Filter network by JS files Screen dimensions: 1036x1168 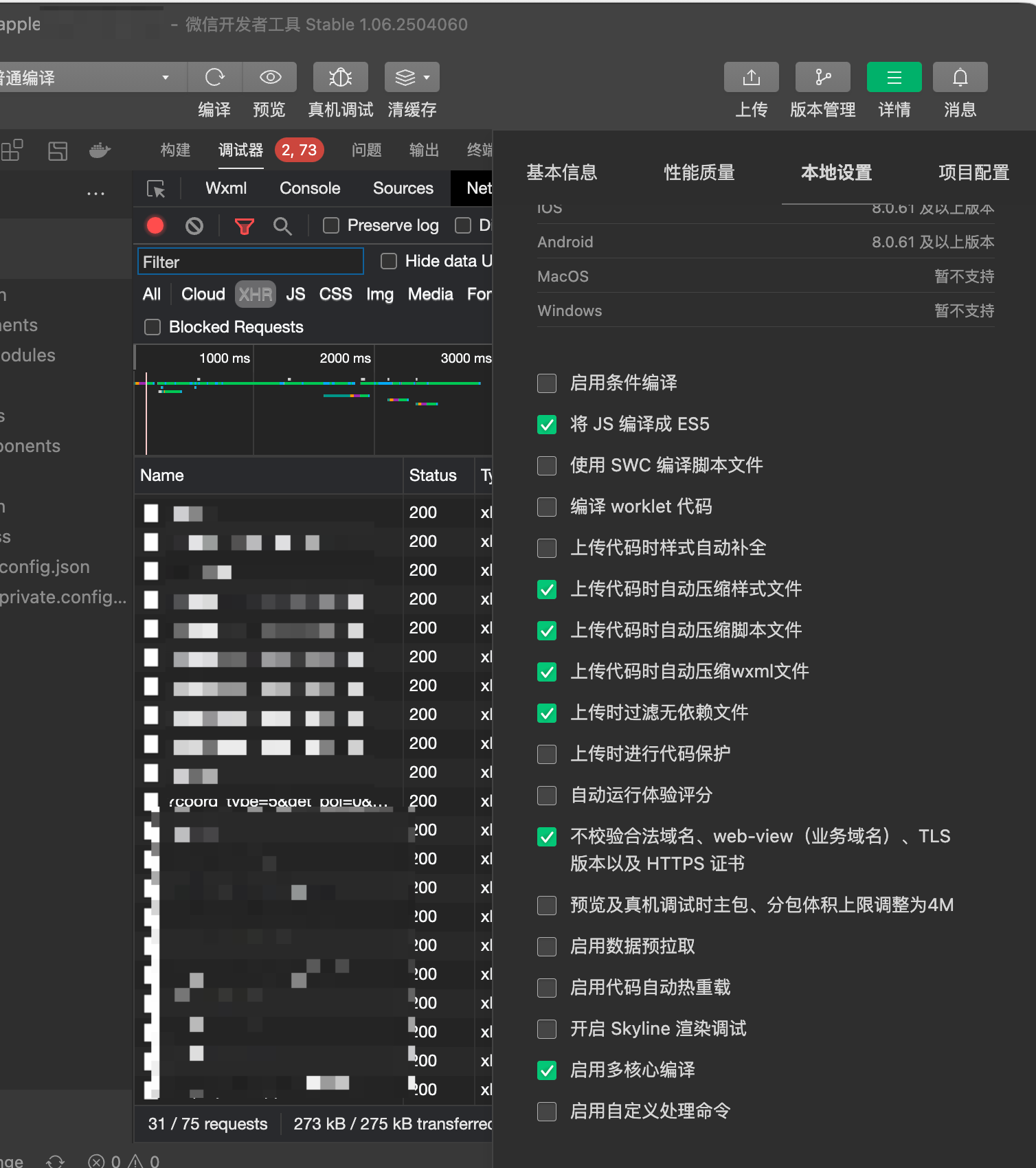(295, 294)
